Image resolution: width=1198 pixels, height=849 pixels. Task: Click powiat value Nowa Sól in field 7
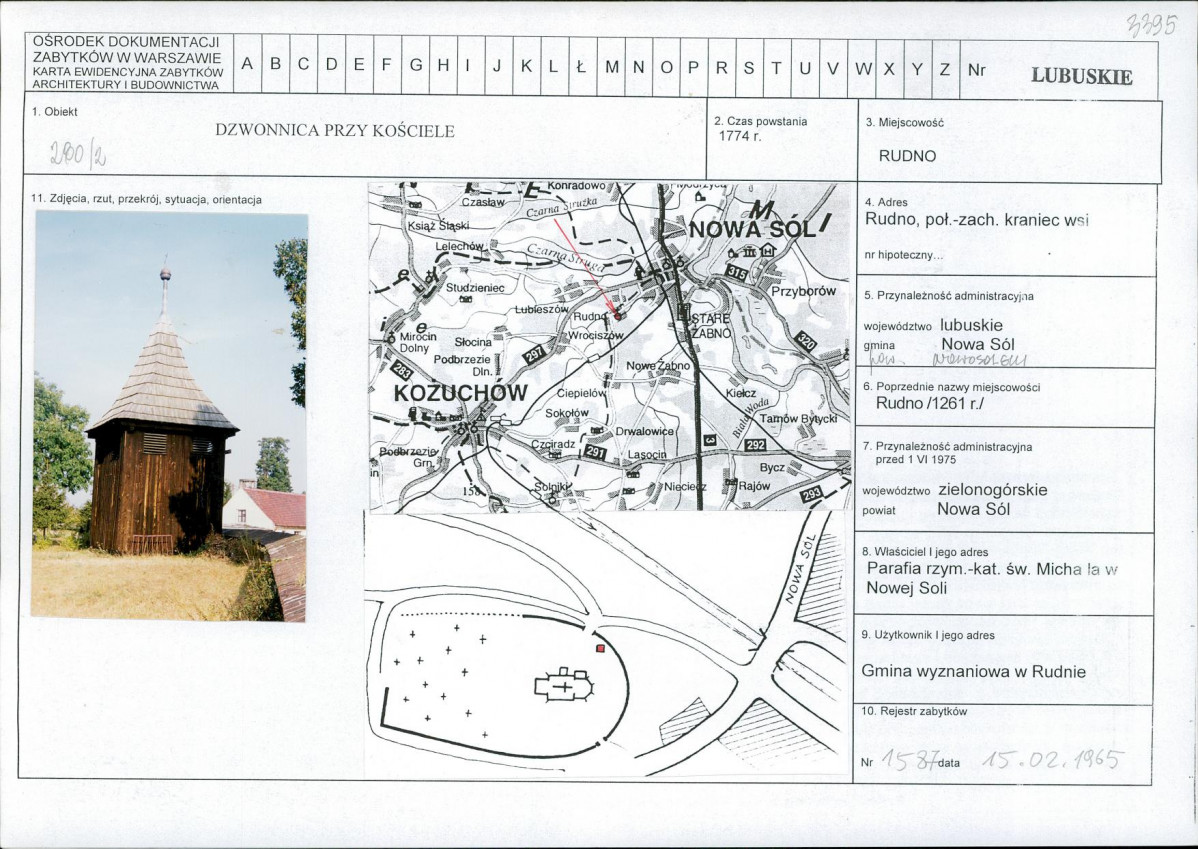click(x=973, y=509)
